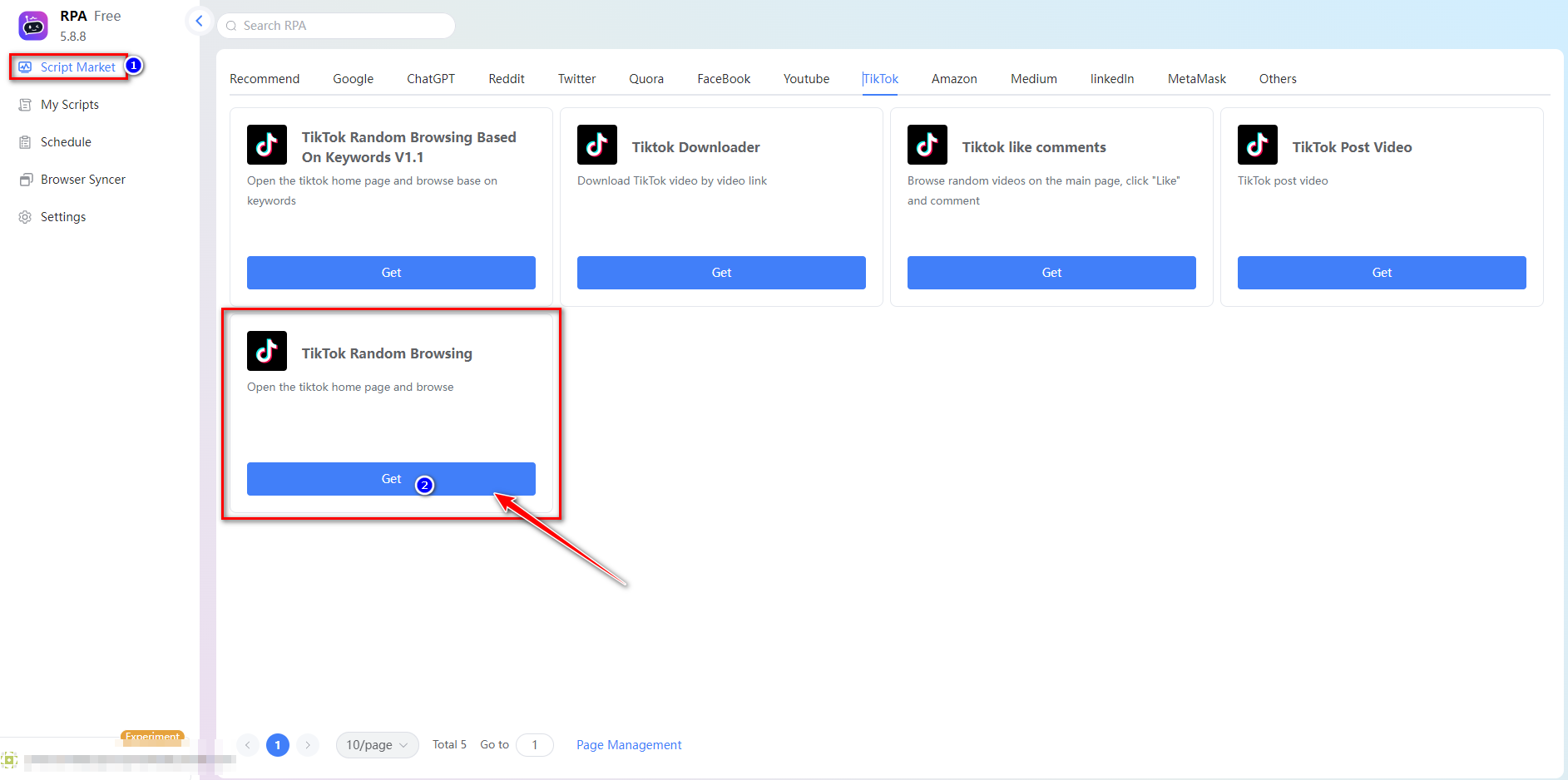
Task: Click the Script Market sidebar icon
Action: click(25, 67)
